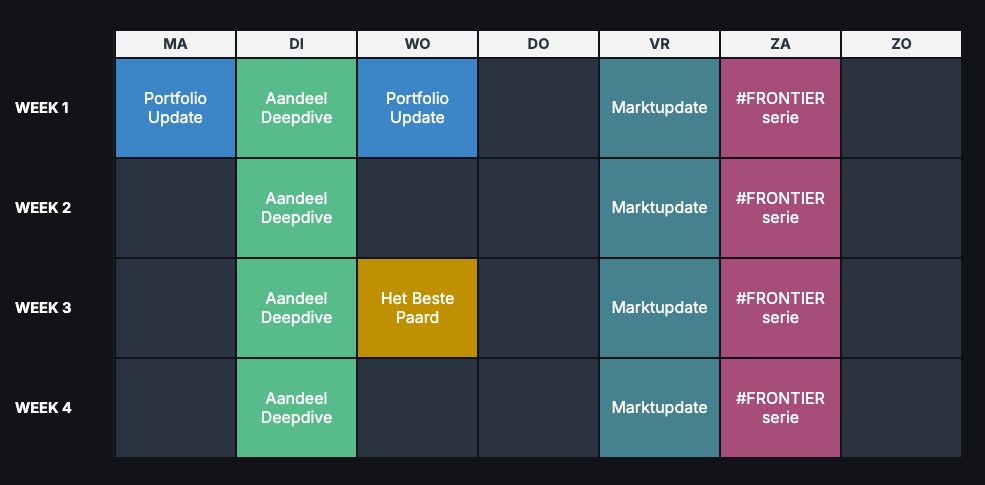Open week 2 Aandeel Deepdive block
985x485 pixels.
pyautogui.click(x=297, y=208)
